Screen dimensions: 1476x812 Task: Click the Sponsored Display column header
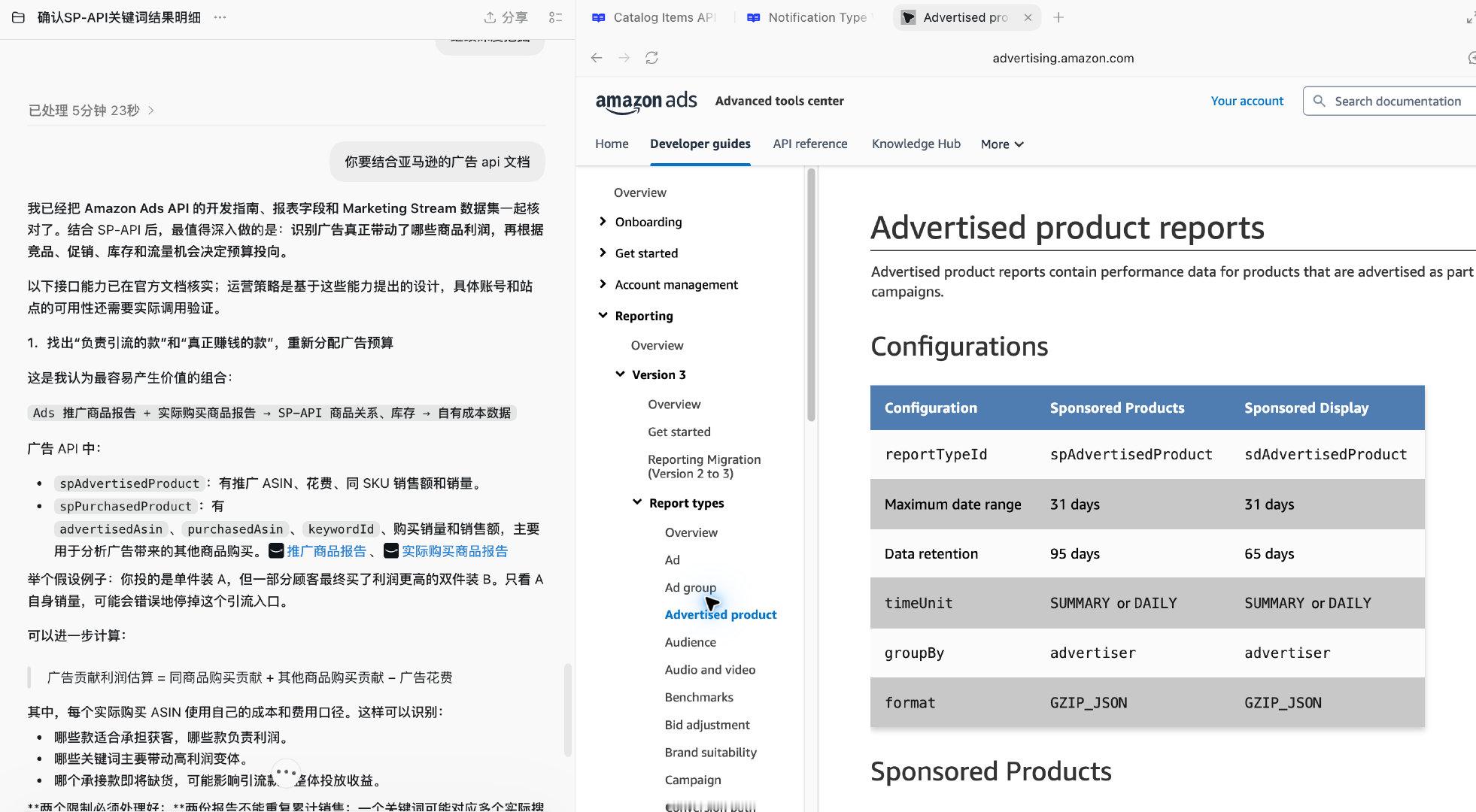pyautogui.click(x=1306, y=408)
